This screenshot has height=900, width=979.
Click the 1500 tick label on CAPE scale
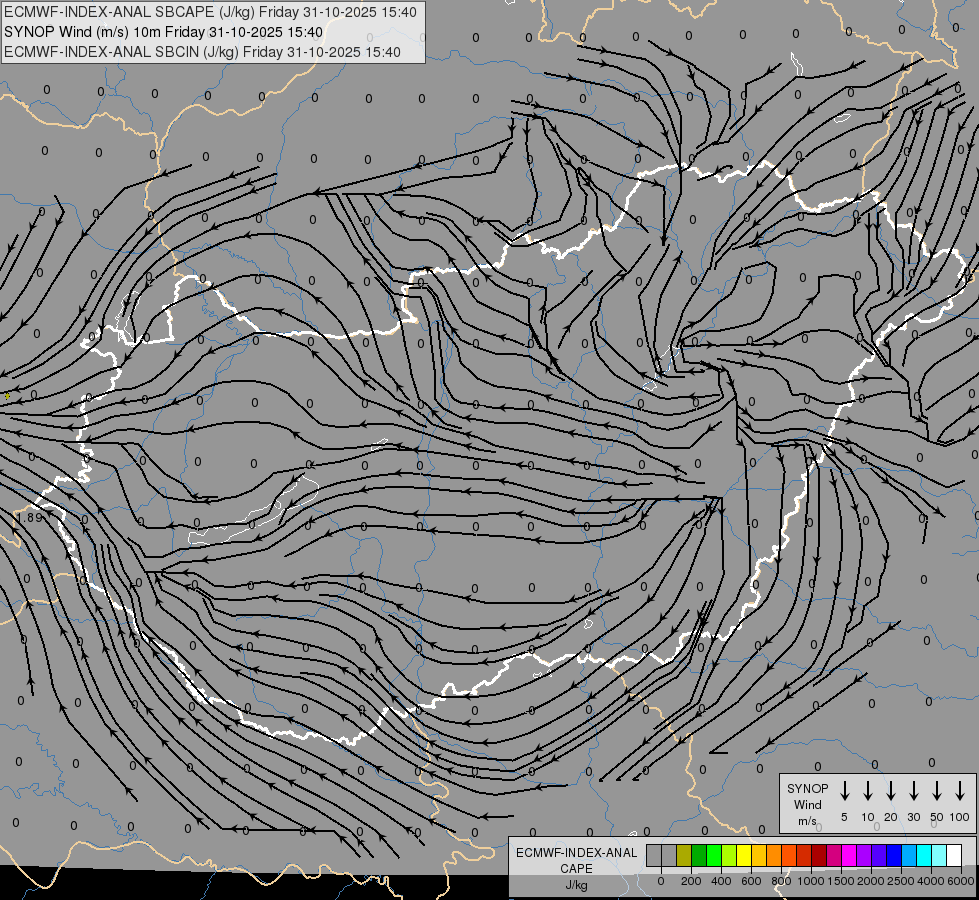841,881
